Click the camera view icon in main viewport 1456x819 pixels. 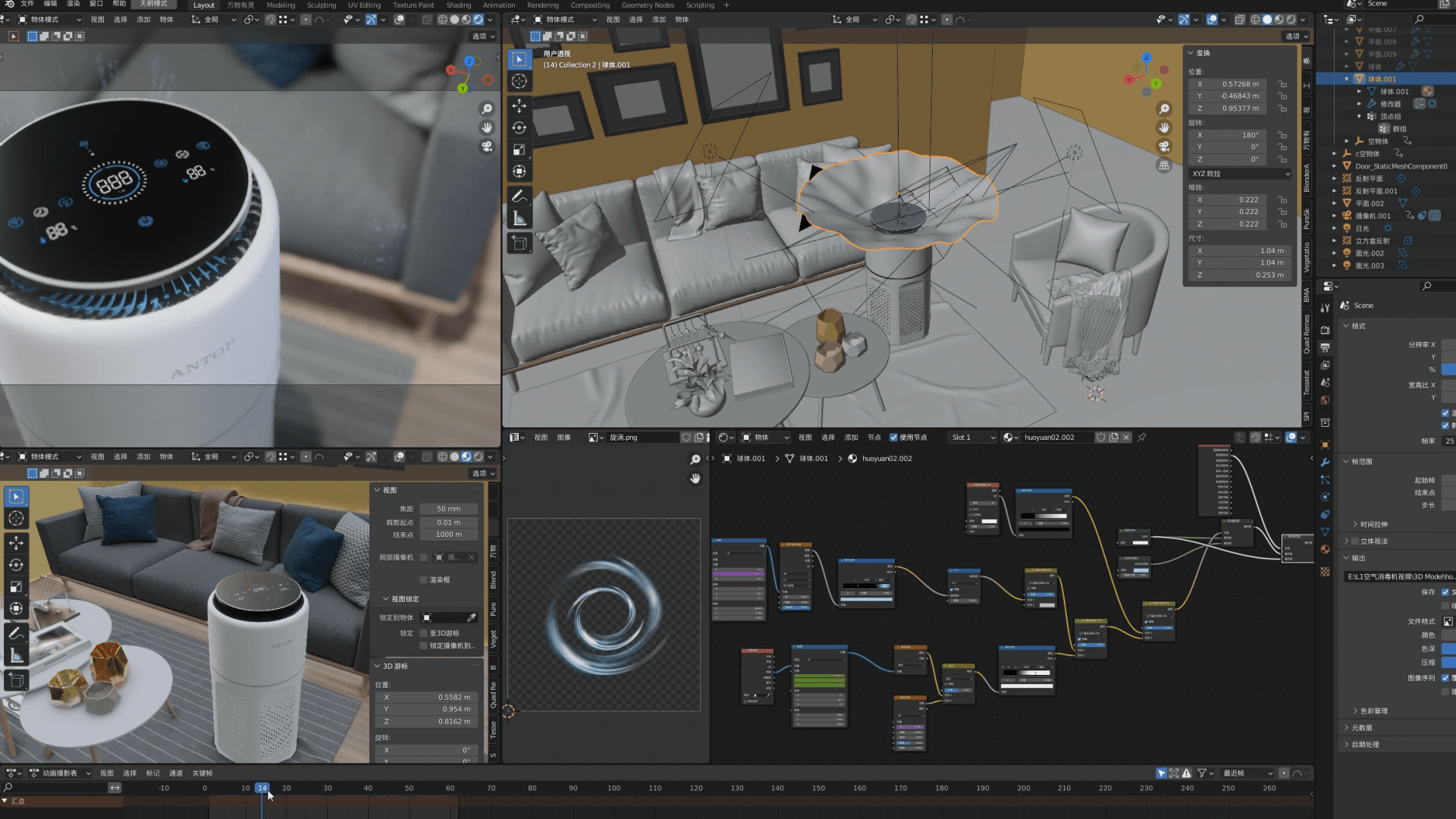[x=1164, y=146]
